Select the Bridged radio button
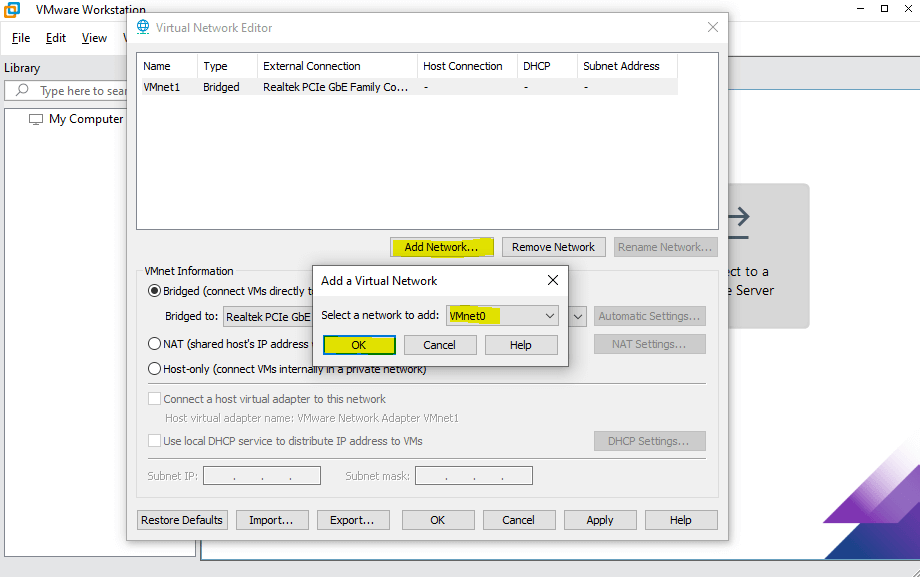Viewport: 920px width, 577px height. 154,291
